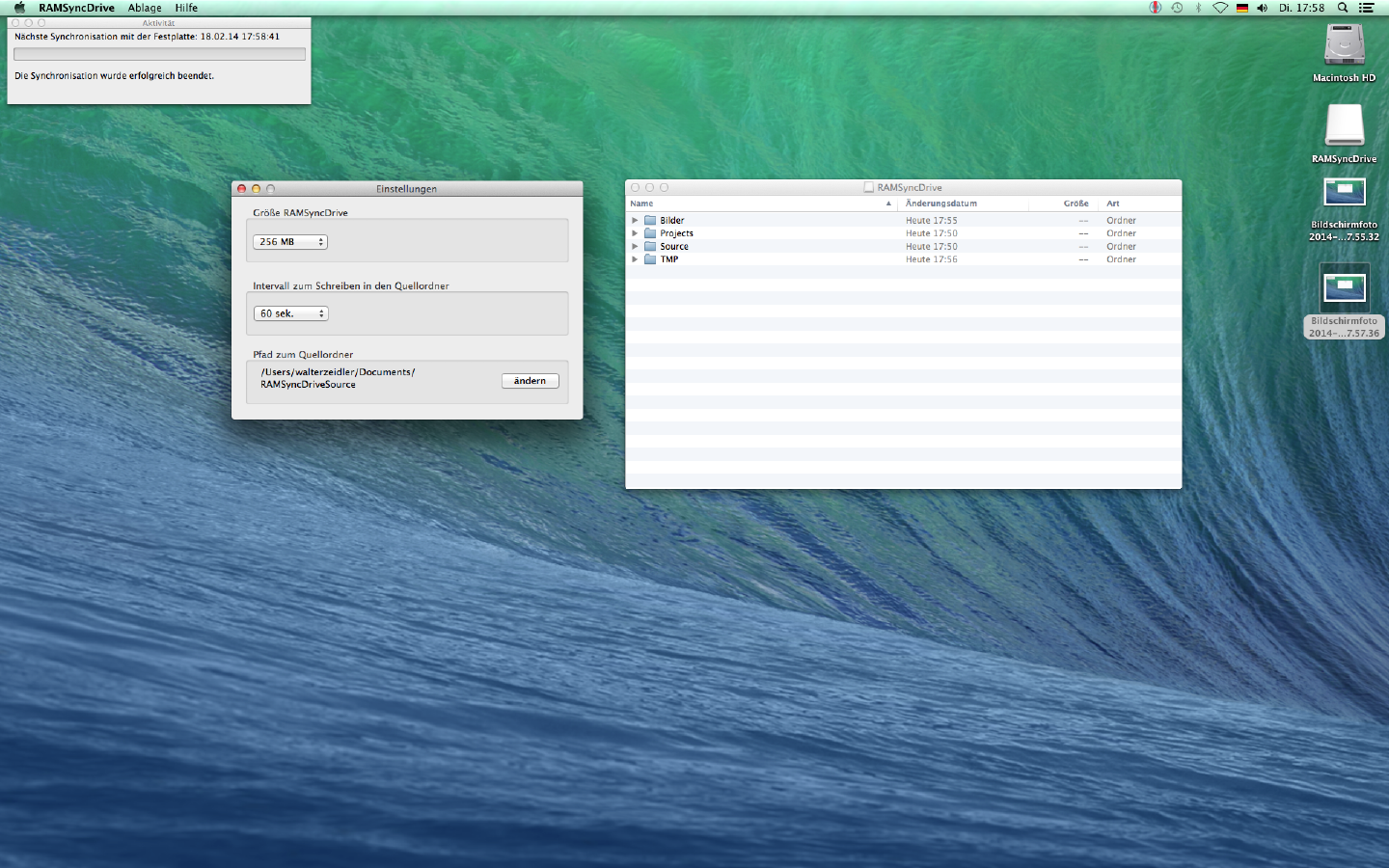Click the ändern button for source path

pos(530,381)
